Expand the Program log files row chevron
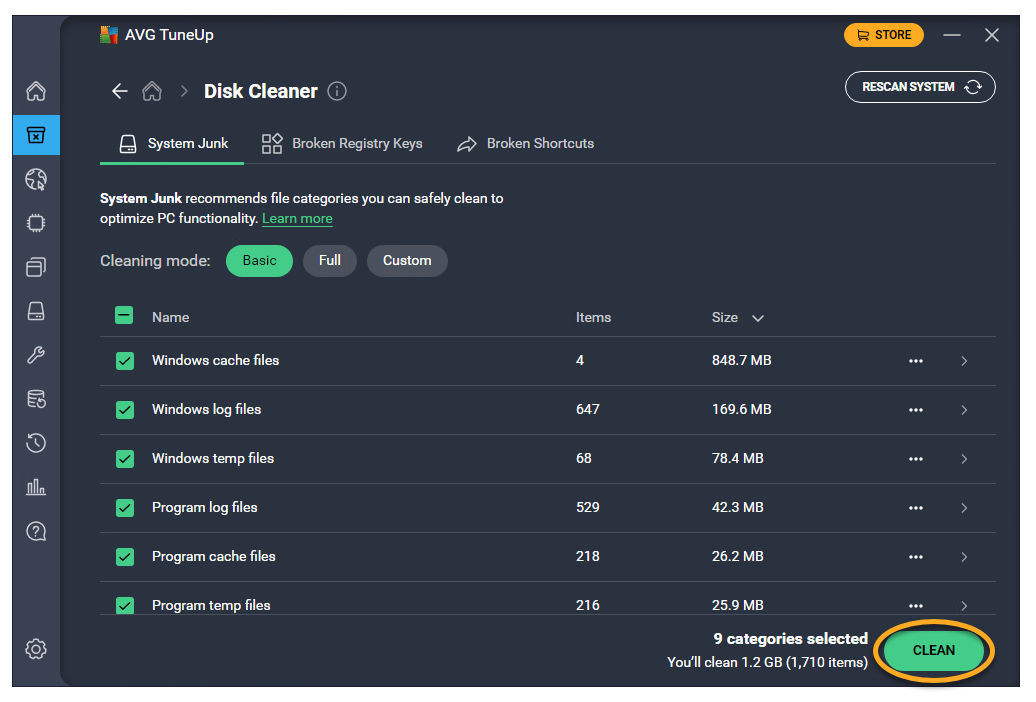The width and height of the screenshot is (1036, 702). coord(964,508)
